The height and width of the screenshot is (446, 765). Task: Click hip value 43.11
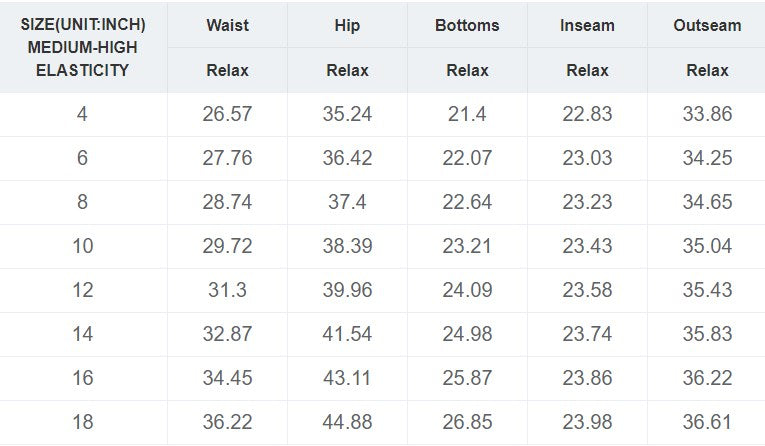[x=347, y=378]
